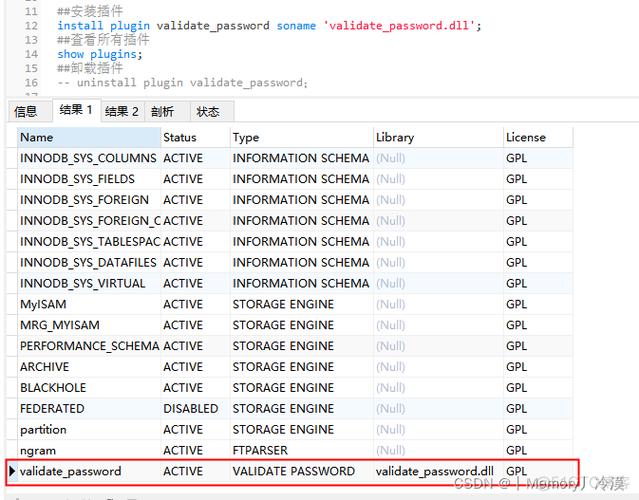
Task: Click the current-row arrow beside validate_password
Action: 12,471
